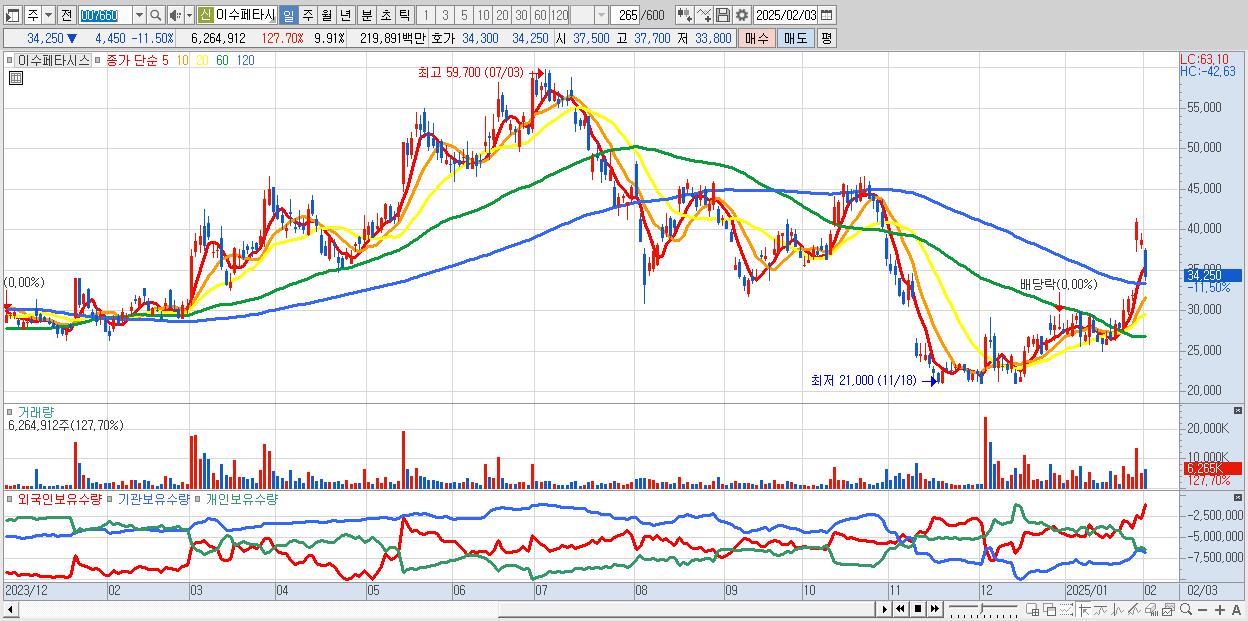Click the play button in chart replay
The width and height of the screenshot is (1248, 621).
[885, 609]
